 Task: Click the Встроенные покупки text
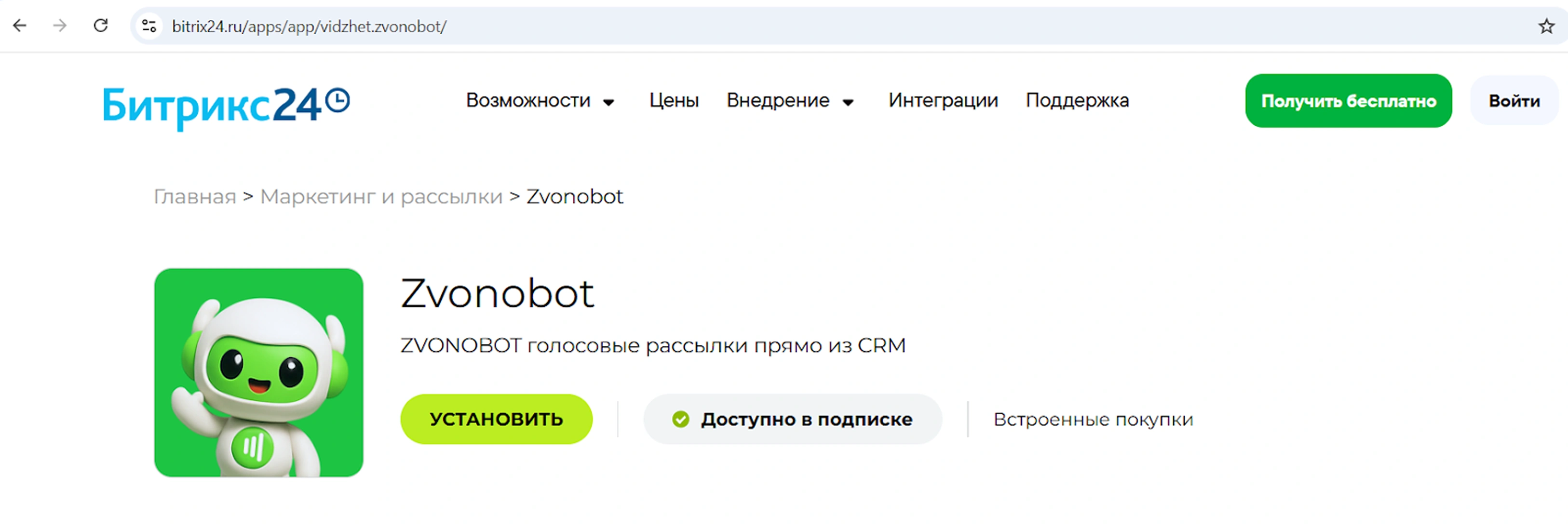1093,419
